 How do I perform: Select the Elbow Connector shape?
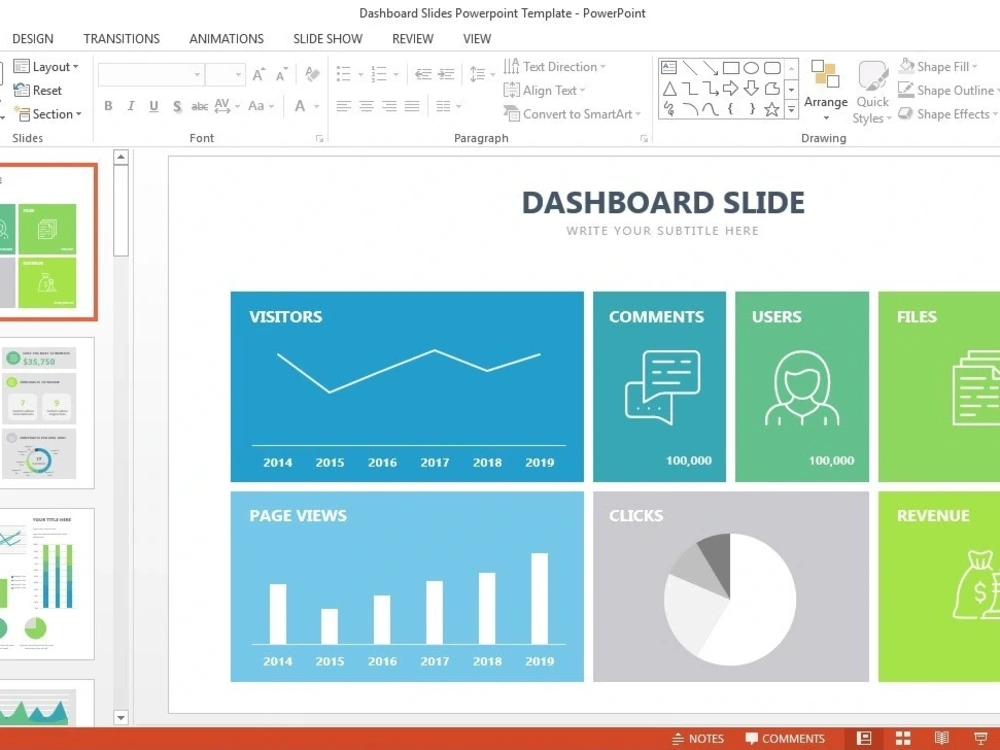(x=689, y=88)
